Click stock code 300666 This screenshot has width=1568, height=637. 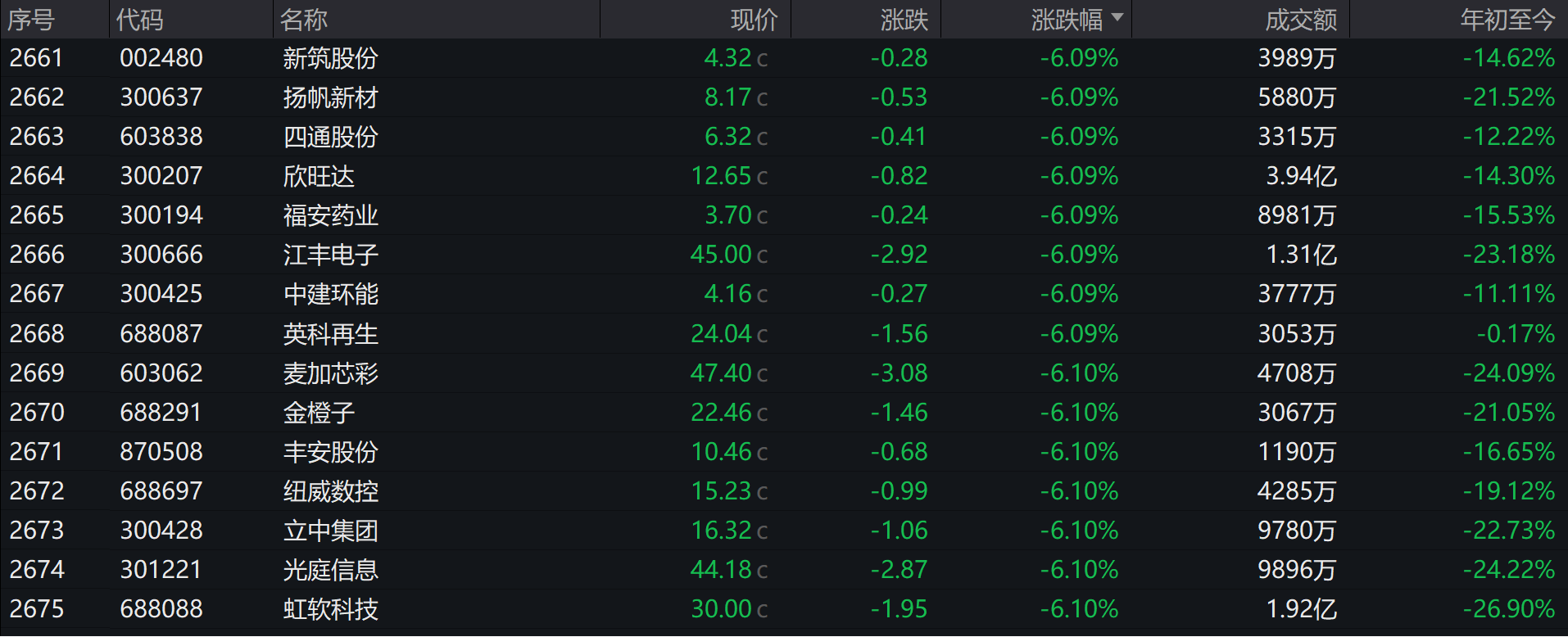coord(161,255)
